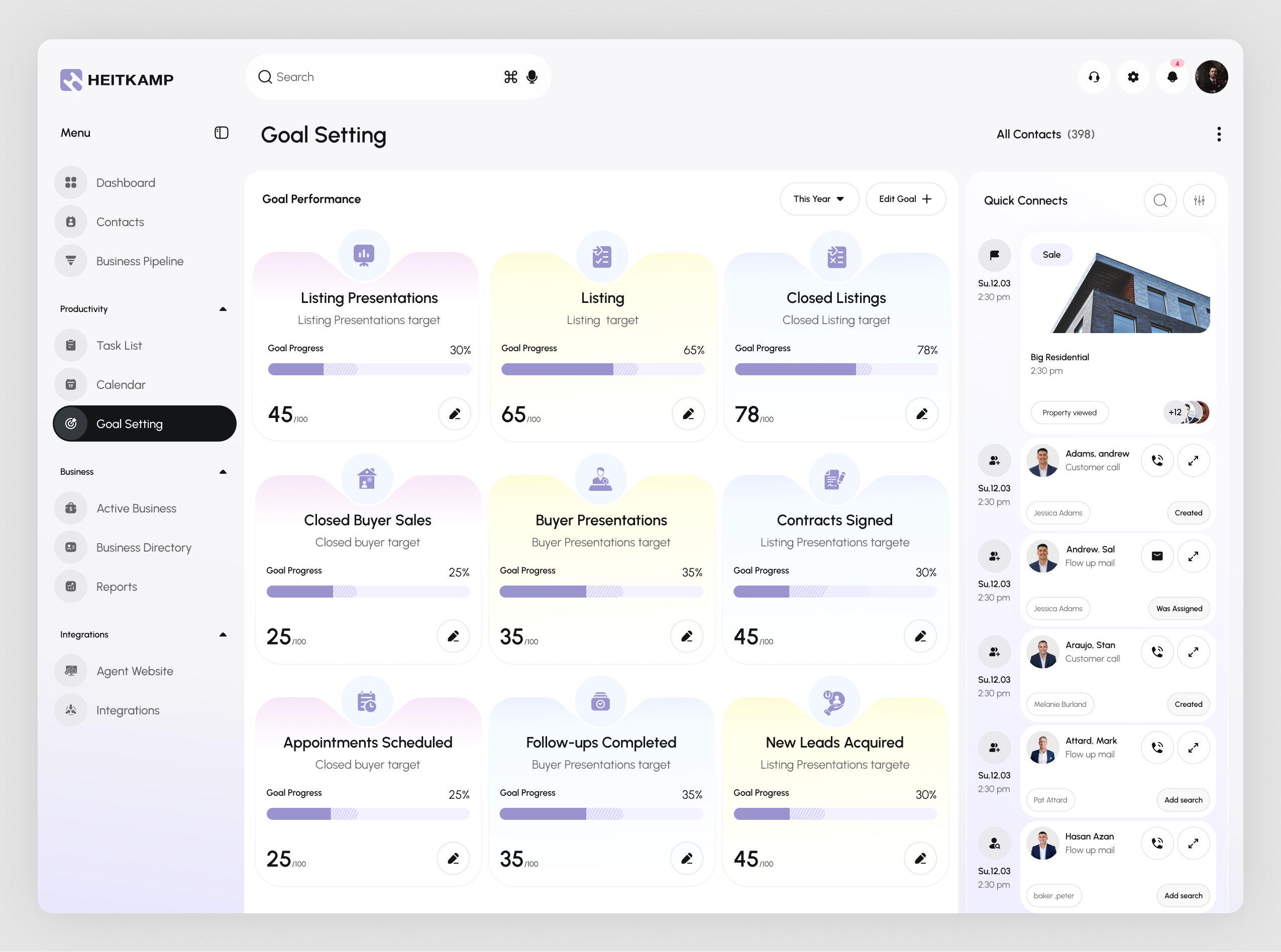
Task: Click Was Assigned tag on Andrew, Sal
Action: [x=1179, y=608]
